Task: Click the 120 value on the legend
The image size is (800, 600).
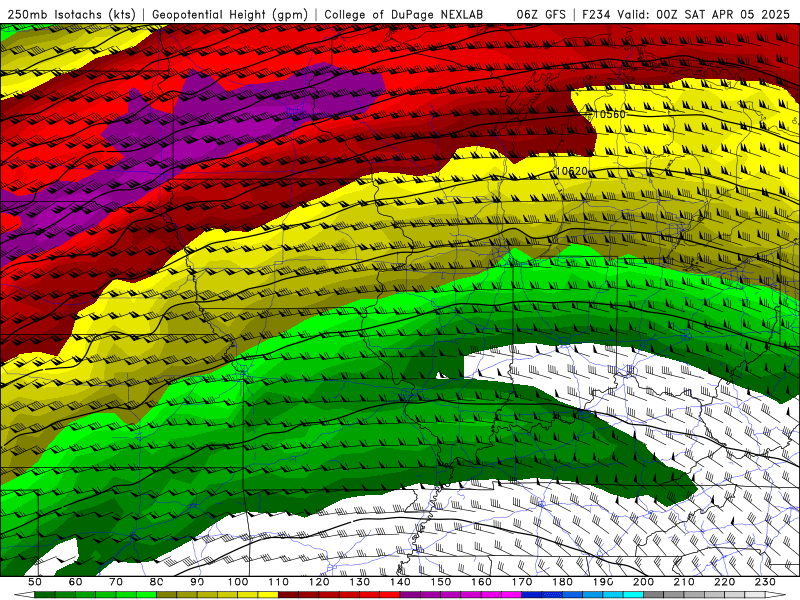Action: click(319, 582)
